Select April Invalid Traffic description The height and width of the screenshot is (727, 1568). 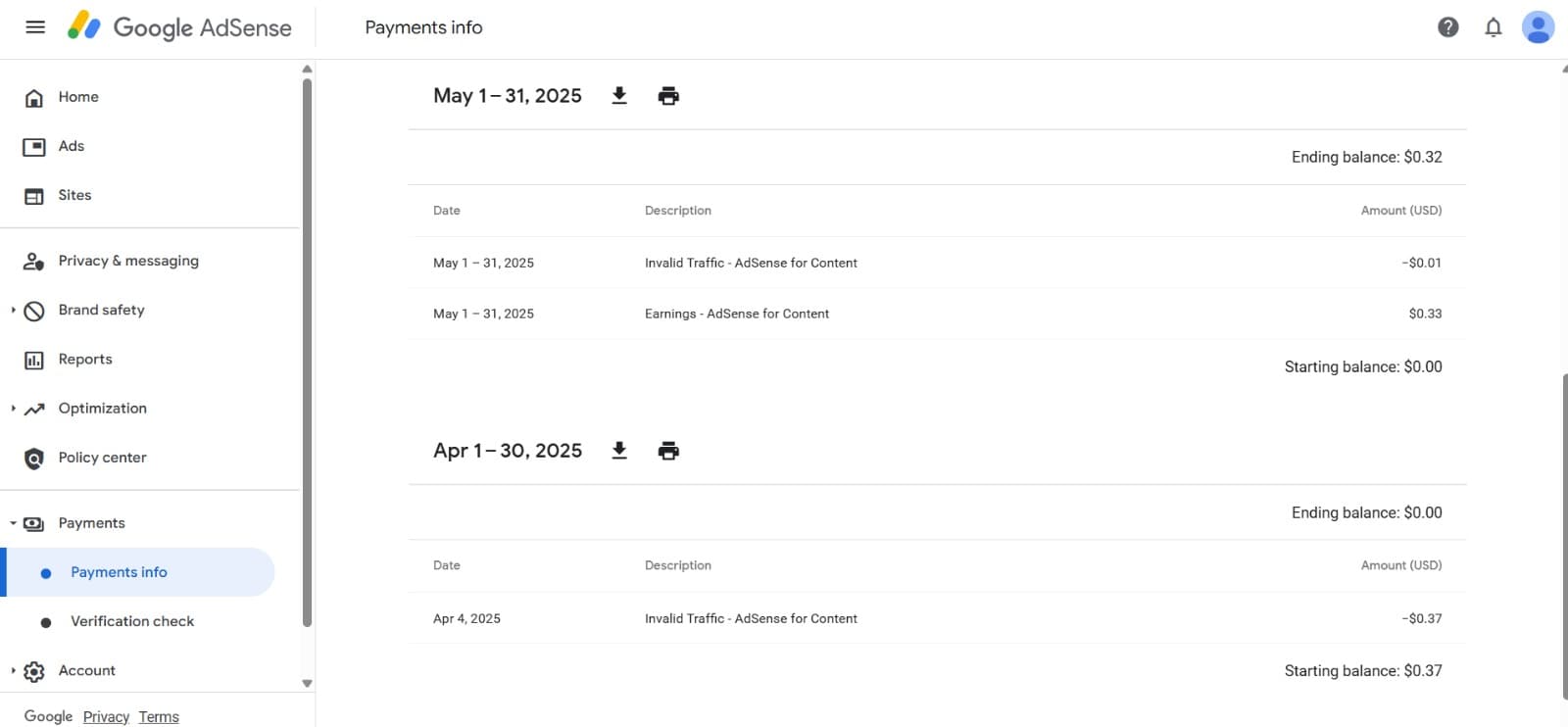pos(751,618)
